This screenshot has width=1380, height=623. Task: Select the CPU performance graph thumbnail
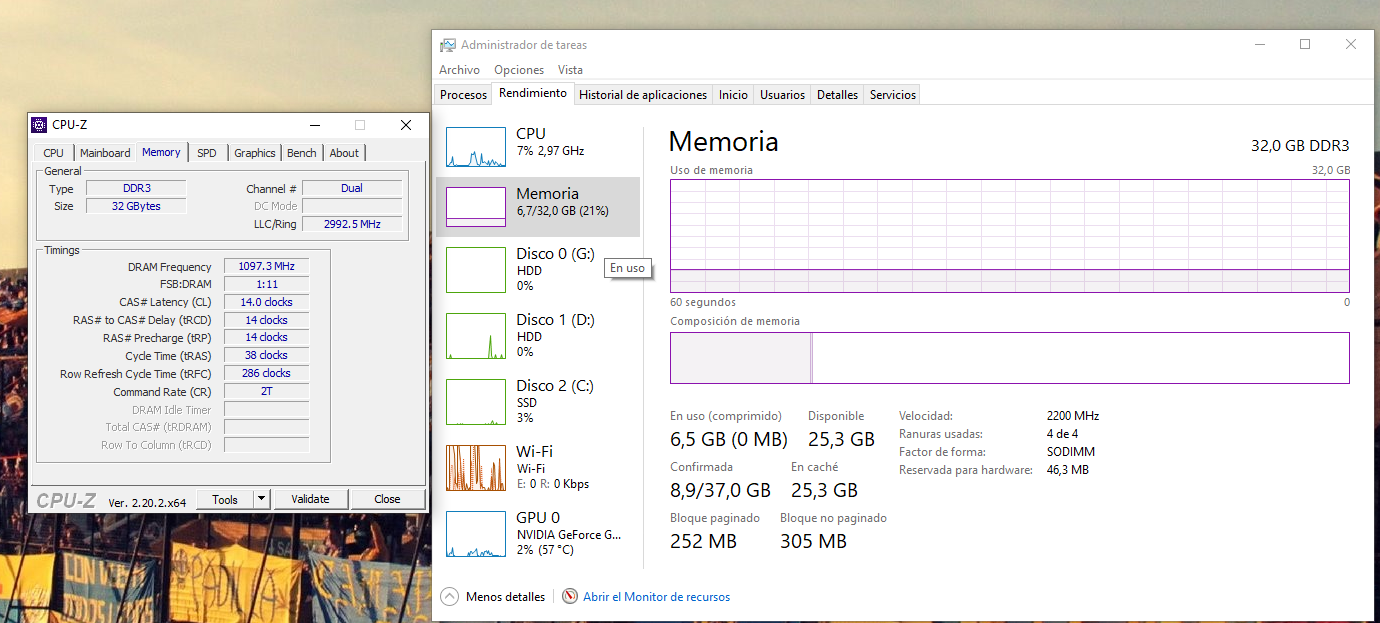point(476,147)
